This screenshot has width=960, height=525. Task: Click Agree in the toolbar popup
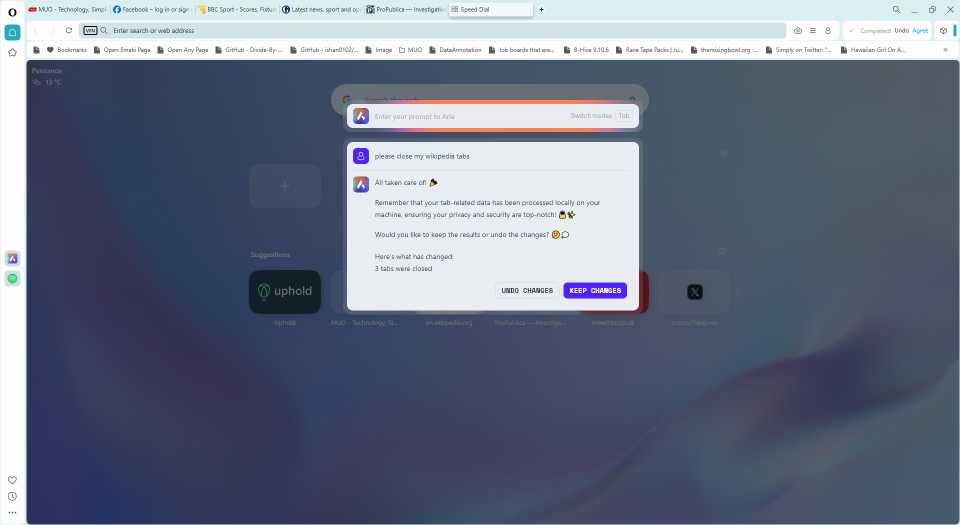[920, 31]
